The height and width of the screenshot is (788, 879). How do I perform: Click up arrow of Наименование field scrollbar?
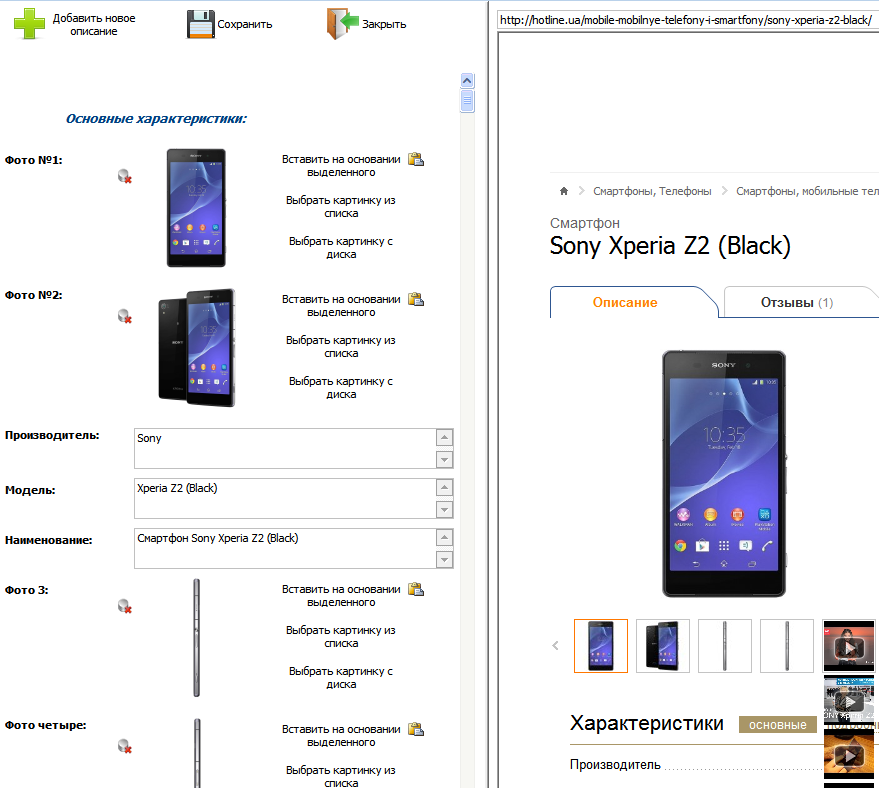[445, 537]
